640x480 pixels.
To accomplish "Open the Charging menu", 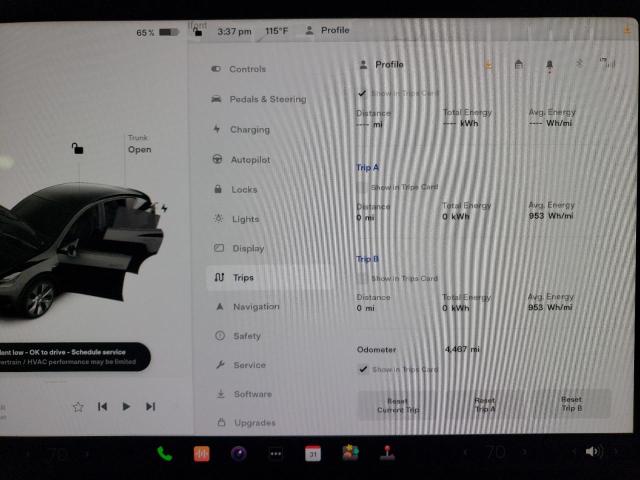I will pyautogui.click(x=242, y=130).
